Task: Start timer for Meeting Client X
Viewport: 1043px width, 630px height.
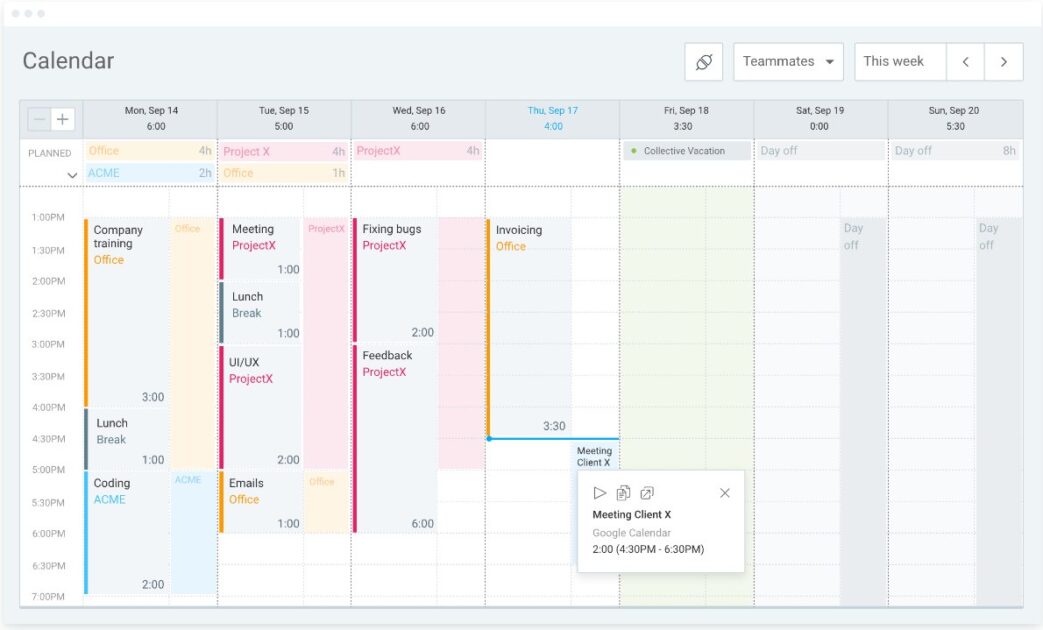Action: (599, 492)
